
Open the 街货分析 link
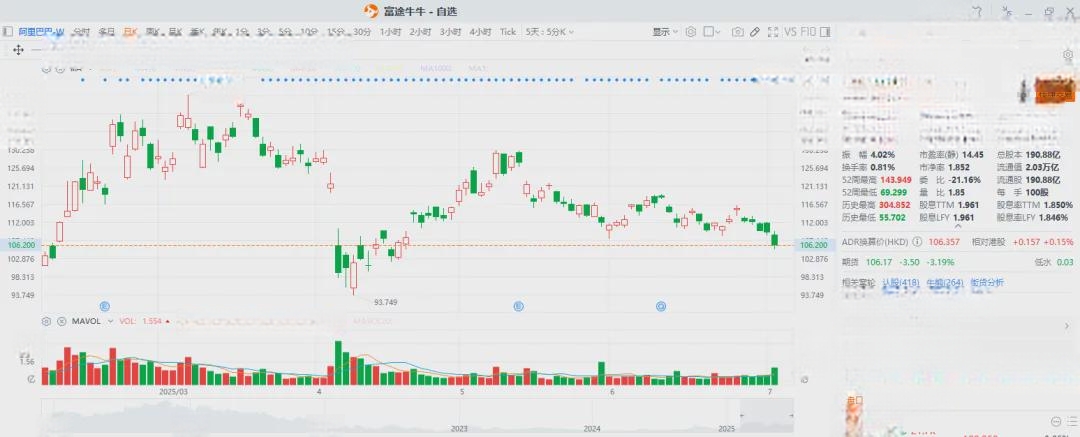coord(987,283)
